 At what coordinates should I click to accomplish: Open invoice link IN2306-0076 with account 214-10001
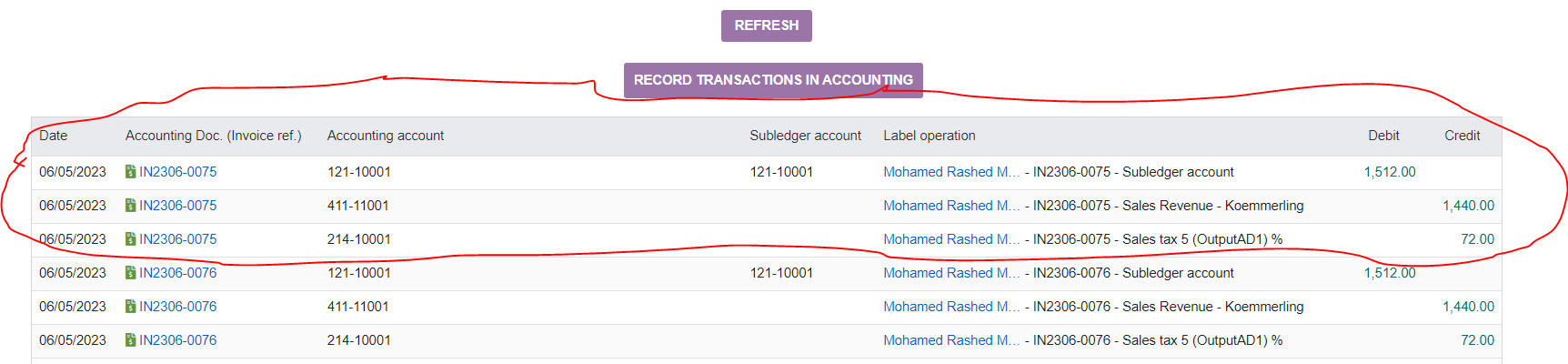pyautogui.click(x=178, y=340)
